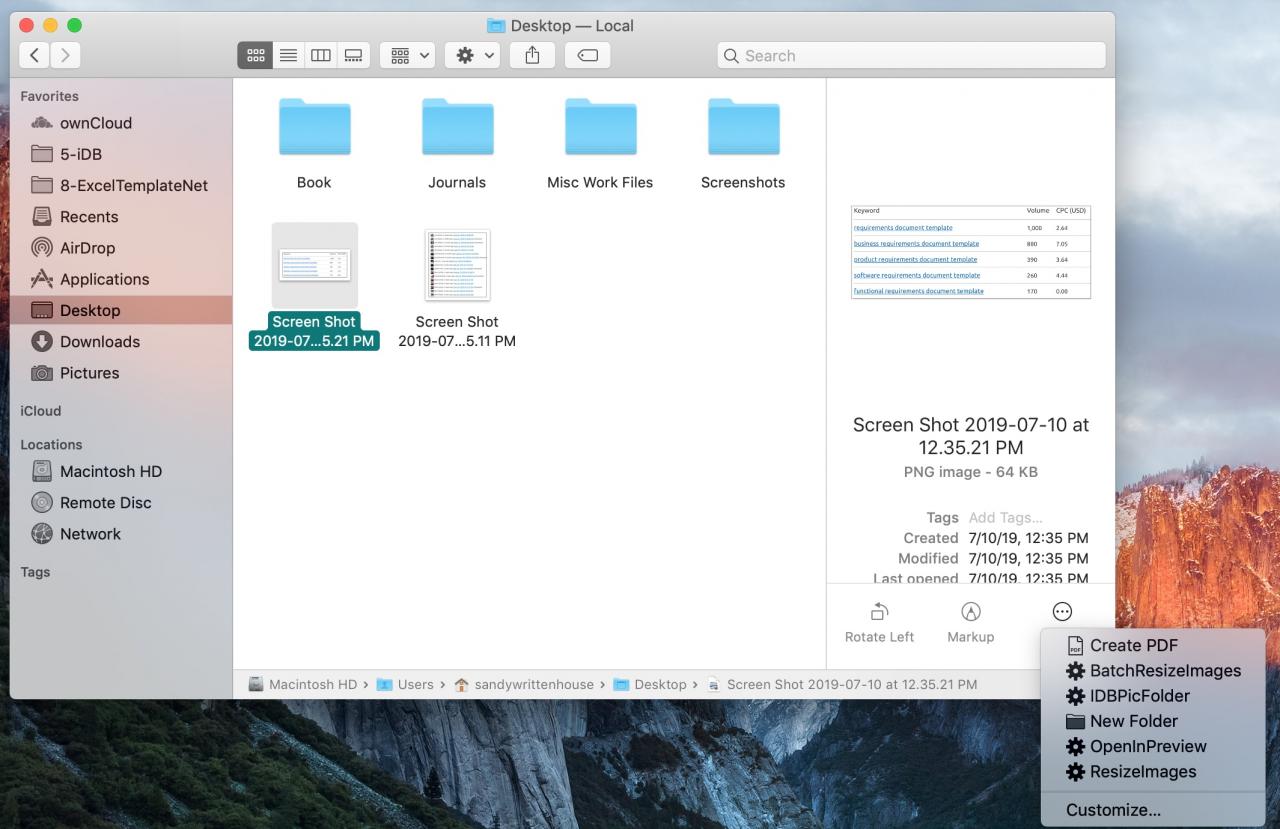The height and width of the screenshot is (829, 1280).
Task: Click the 'PNG image - 64 KB' text
Action: click(x=970, y=472)
